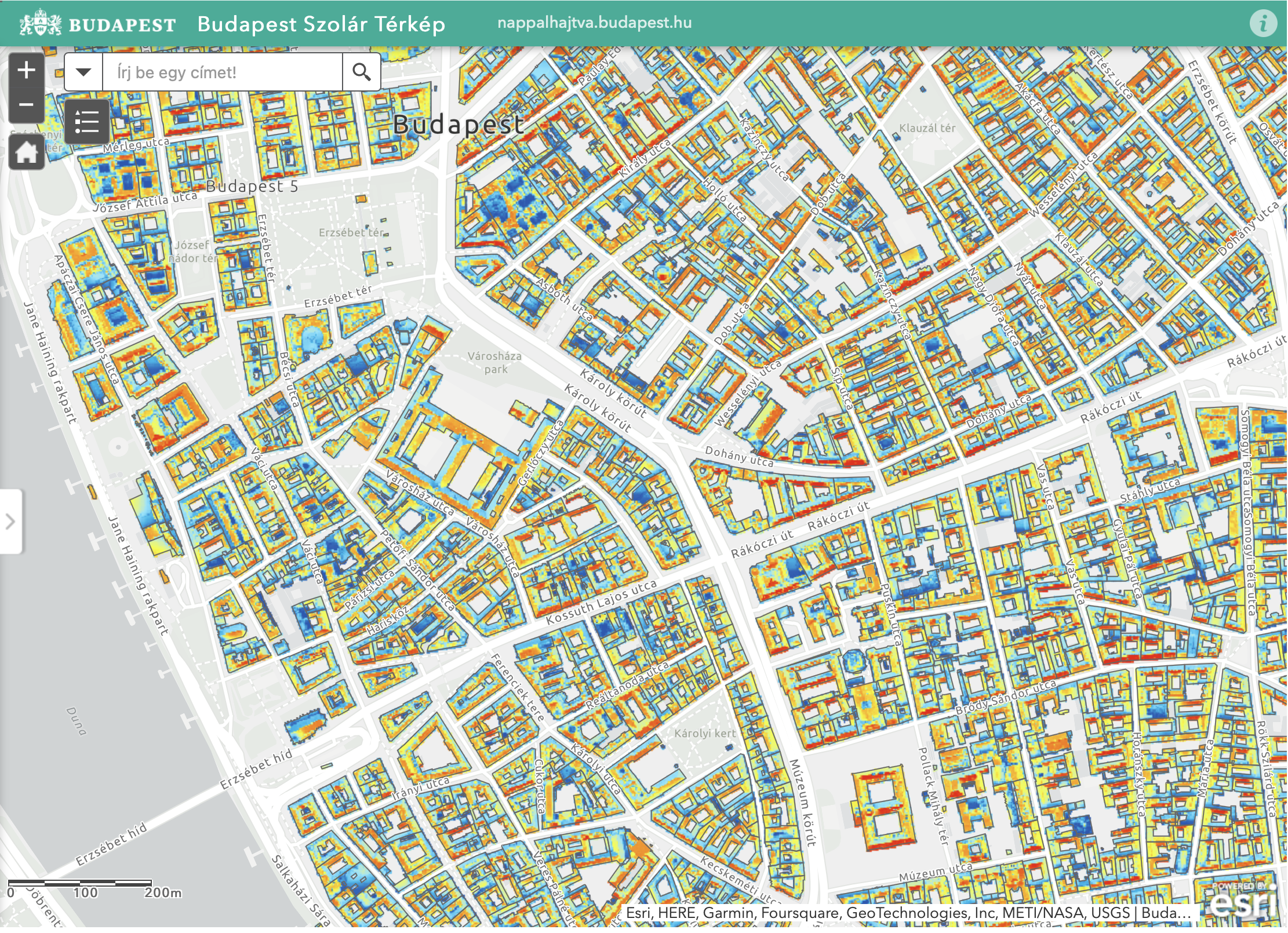Open the info icon in the header
This screenshot has height=933, width=1288.
click(x=1262, y=24)
